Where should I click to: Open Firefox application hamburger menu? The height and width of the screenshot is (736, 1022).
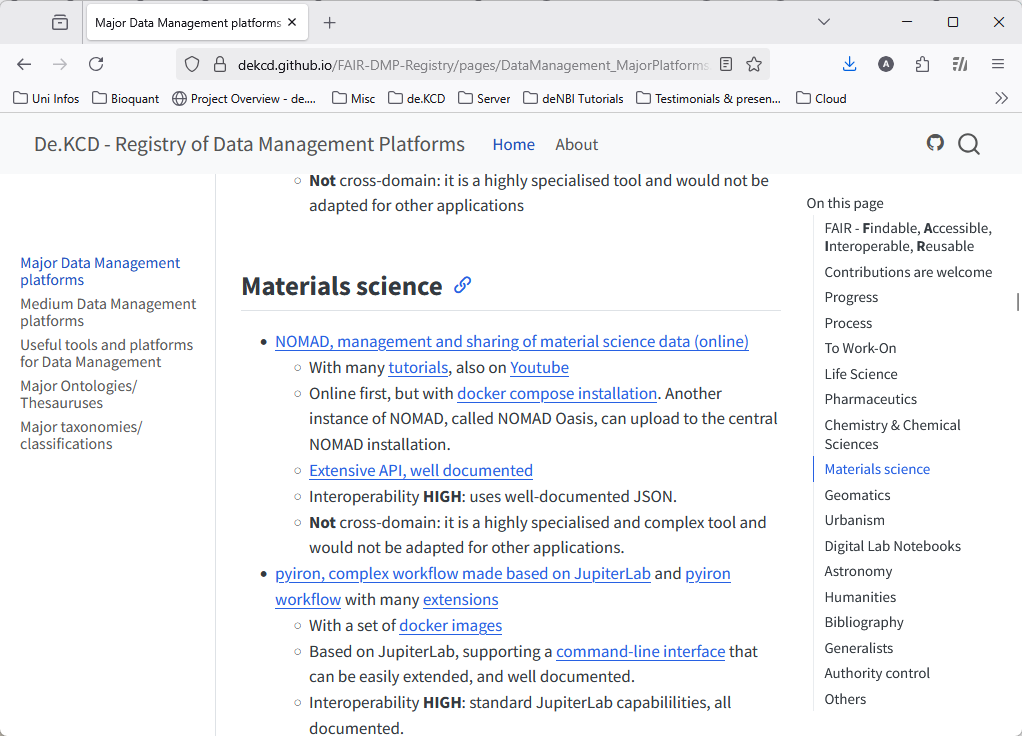997,64
